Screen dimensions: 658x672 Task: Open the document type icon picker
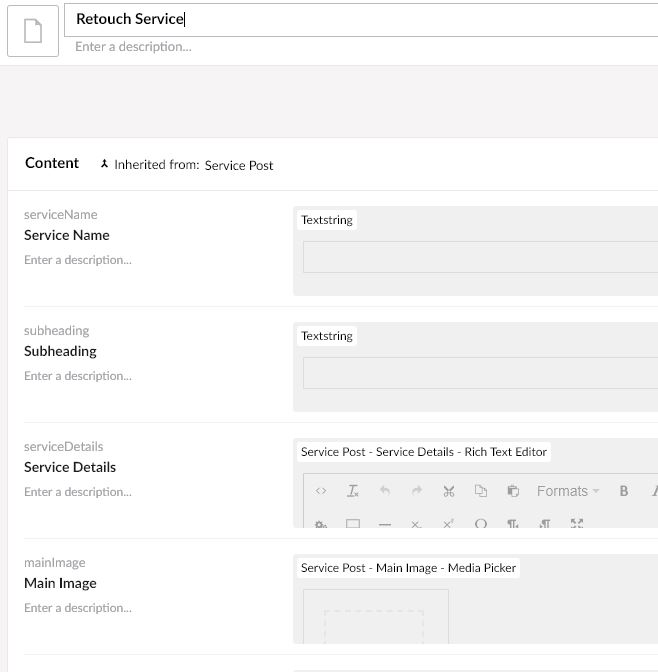point(33,31)
